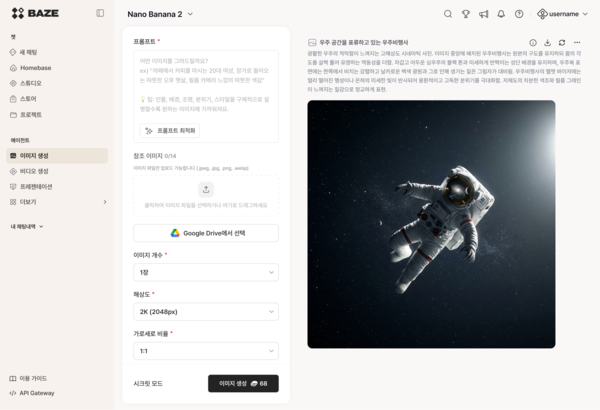Click the 스토어 bag icon

pyautogui.click(x=13, y=99)
